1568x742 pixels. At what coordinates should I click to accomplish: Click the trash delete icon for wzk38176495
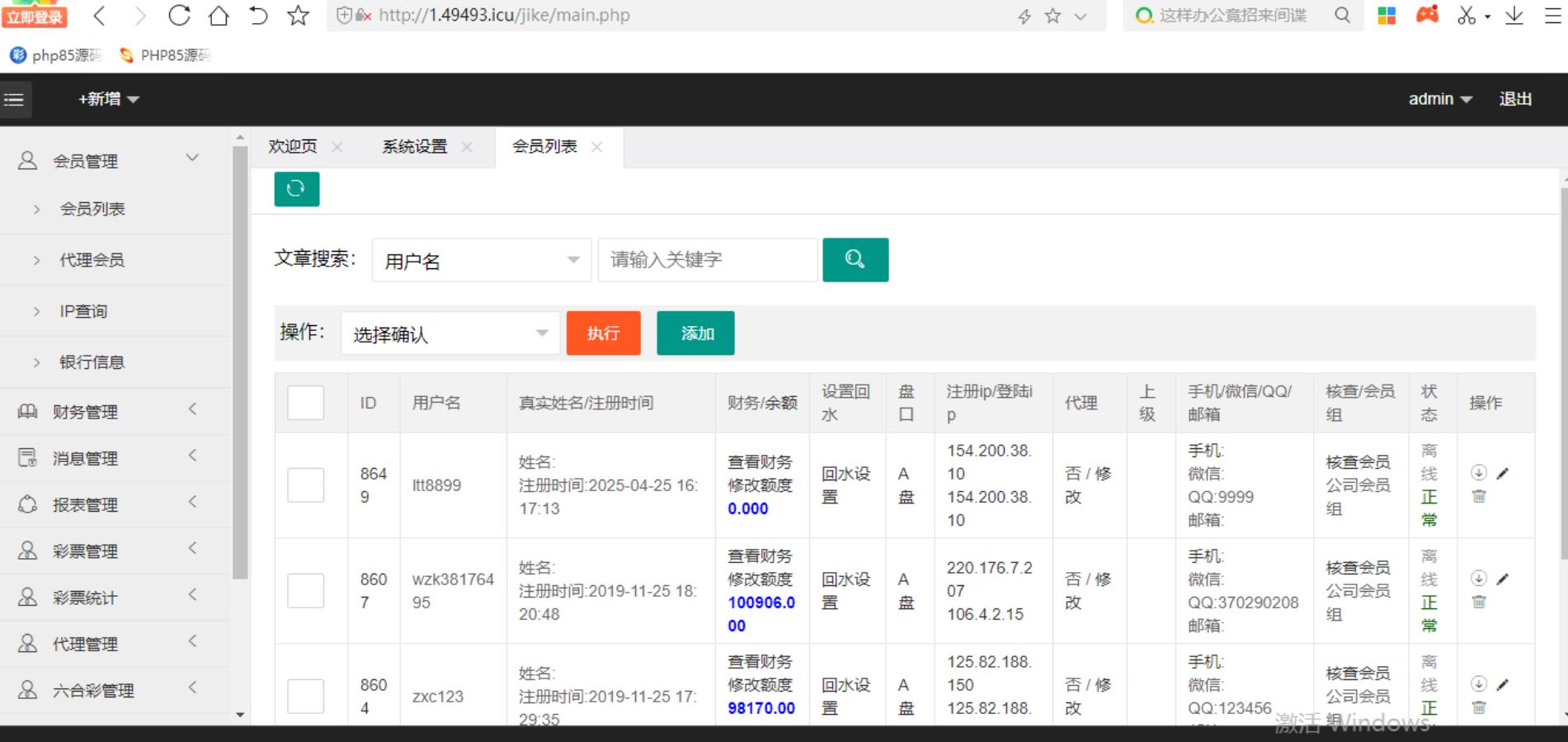[1479, 602]
